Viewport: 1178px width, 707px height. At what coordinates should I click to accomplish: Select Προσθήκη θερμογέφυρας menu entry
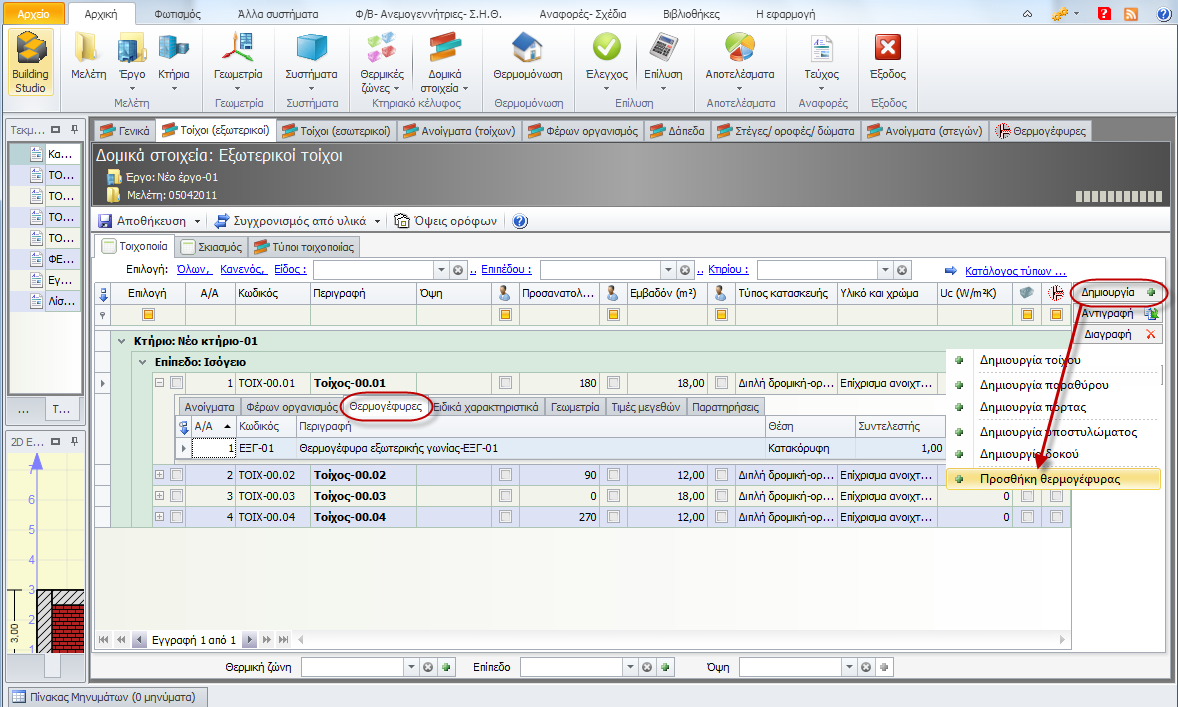(x=1049, y=479)
